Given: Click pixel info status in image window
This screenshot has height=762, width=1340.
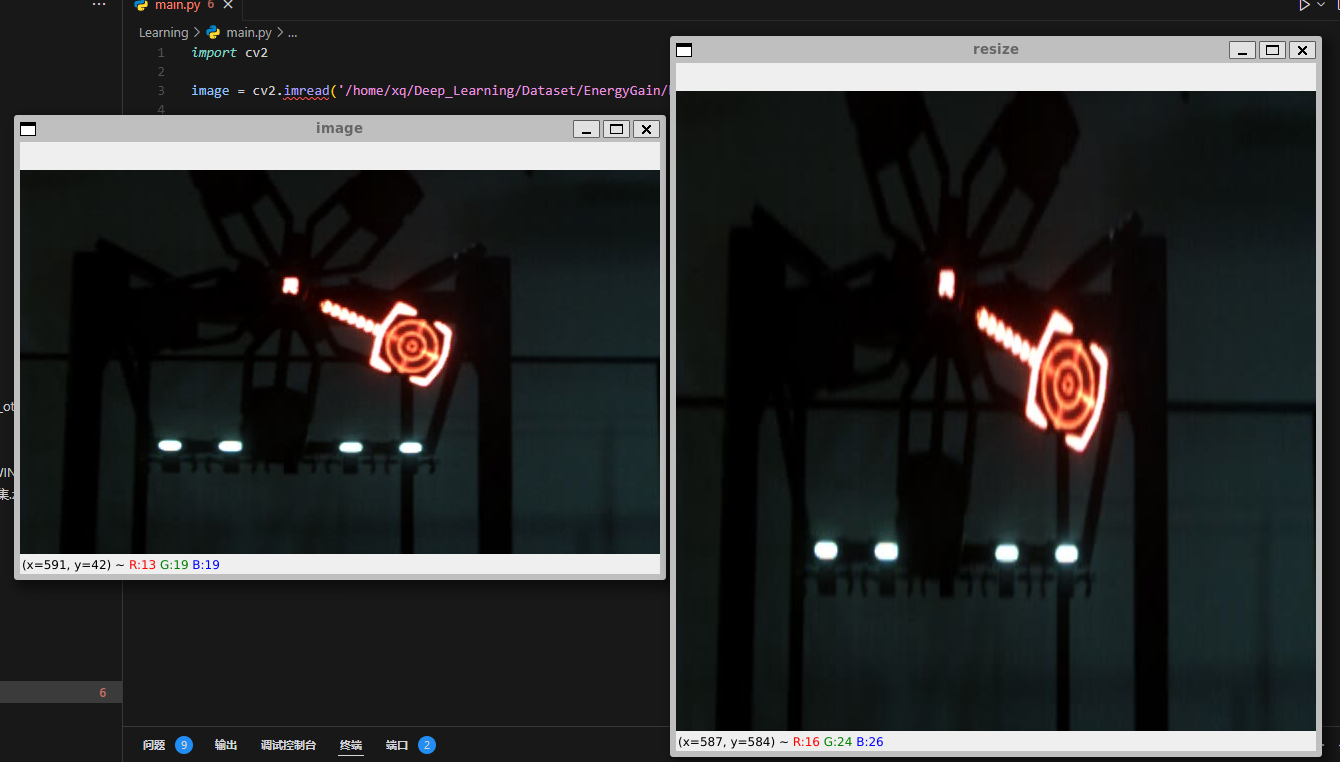Looking at the screenshot, I should point(120,565).
